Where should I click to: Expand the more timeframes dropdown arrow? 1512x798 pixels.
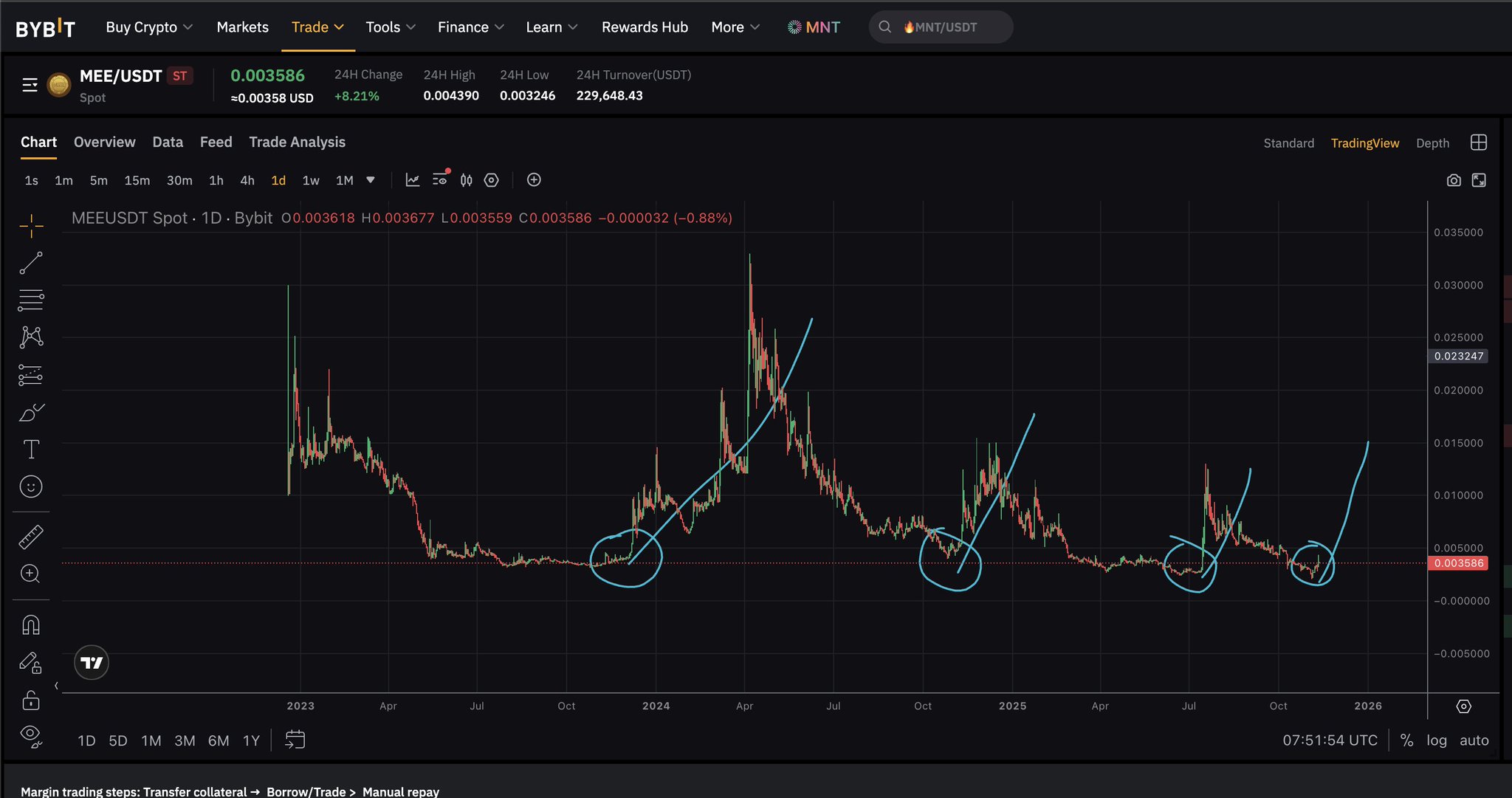[371, 180]
